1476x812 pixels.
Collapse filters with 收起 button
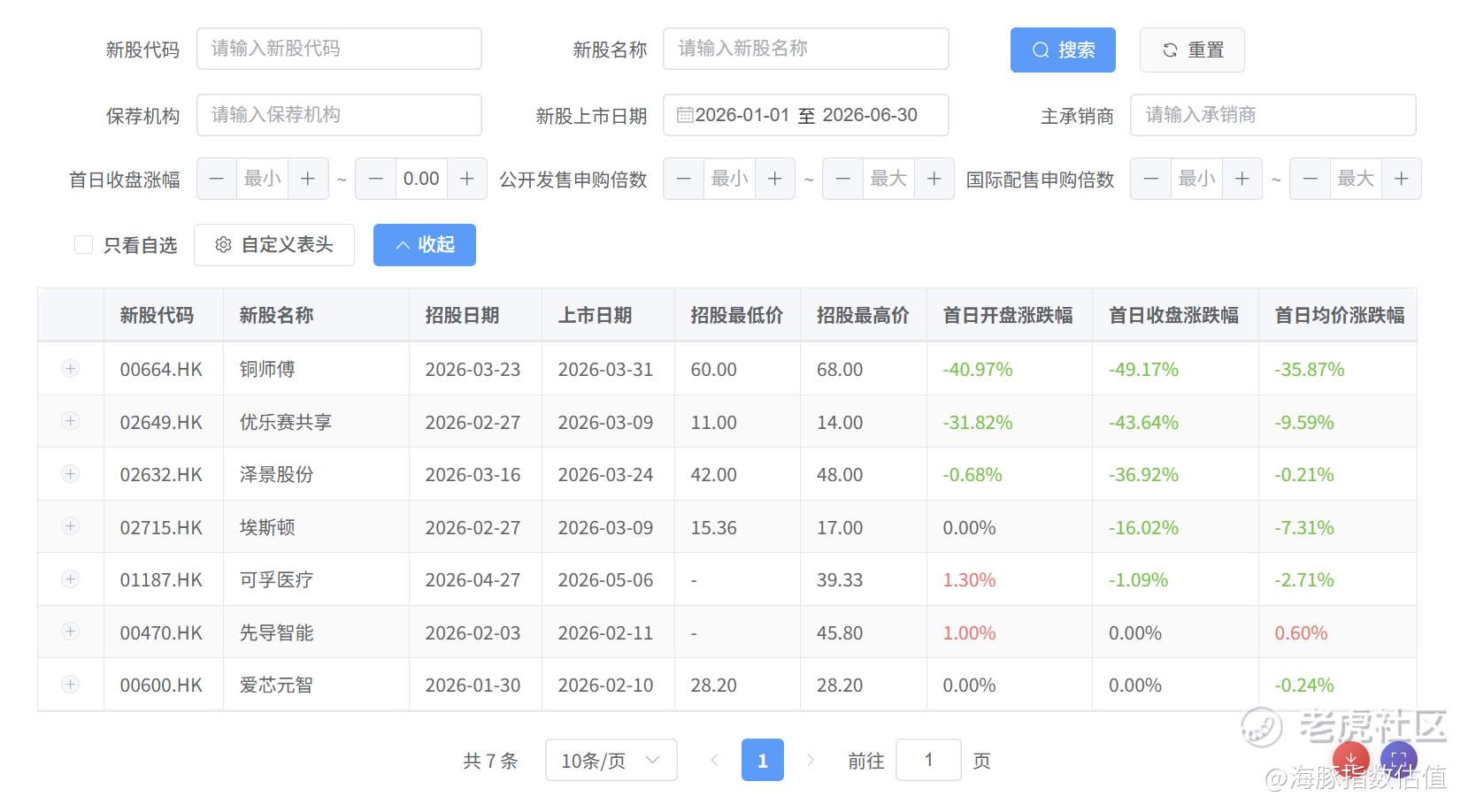pos(425,245)
